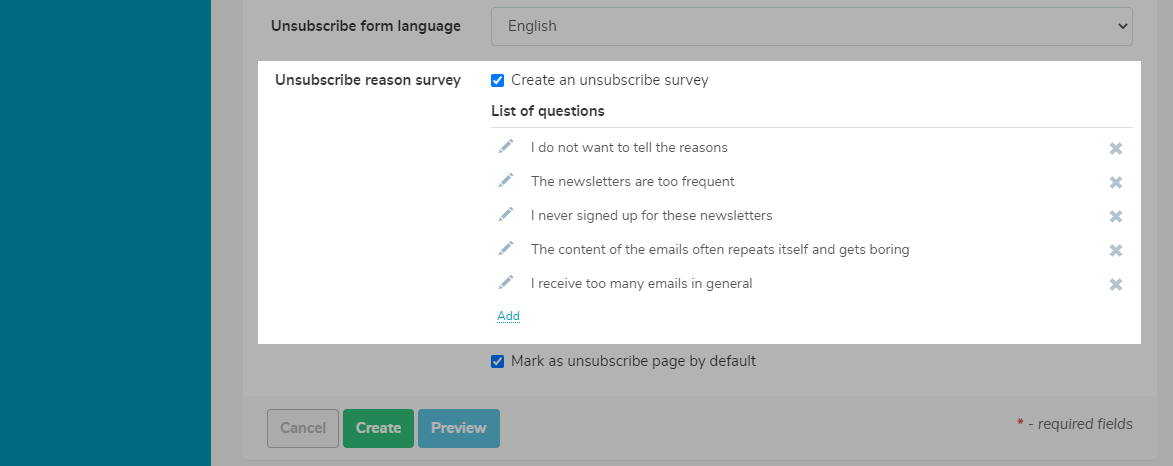Toggle 'Mark as unsubscribe page by default'
This screenshot has width=1173, height=466.
click(498, 362)
